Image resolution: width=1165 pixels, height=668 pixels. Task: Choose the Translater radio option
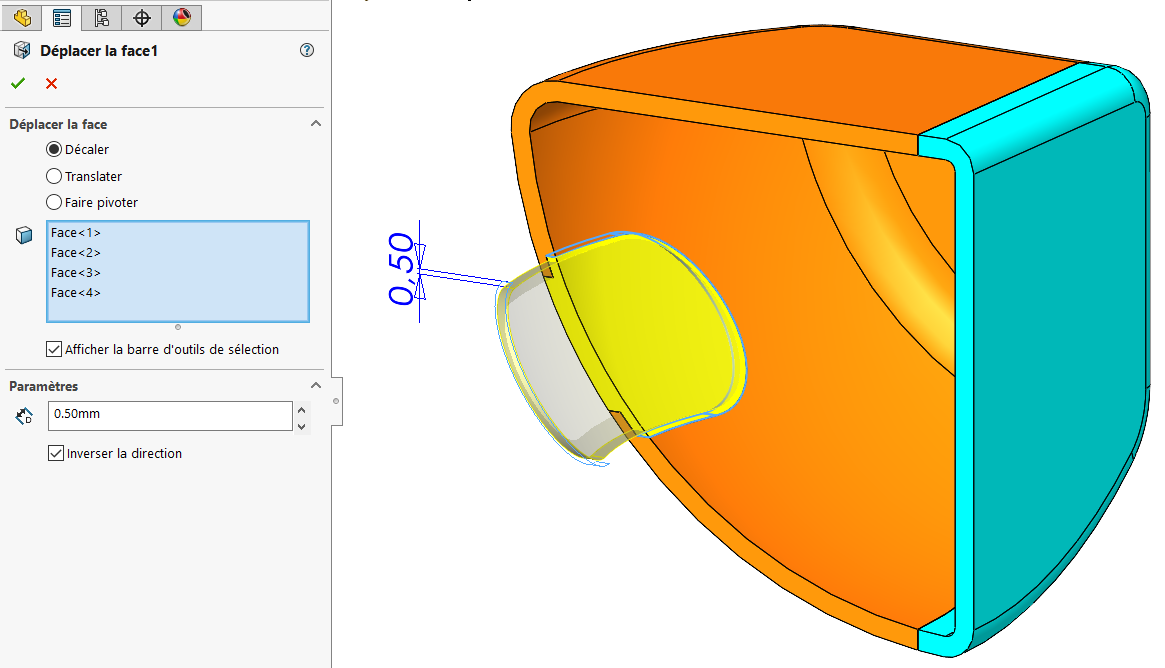coord(54,176)
